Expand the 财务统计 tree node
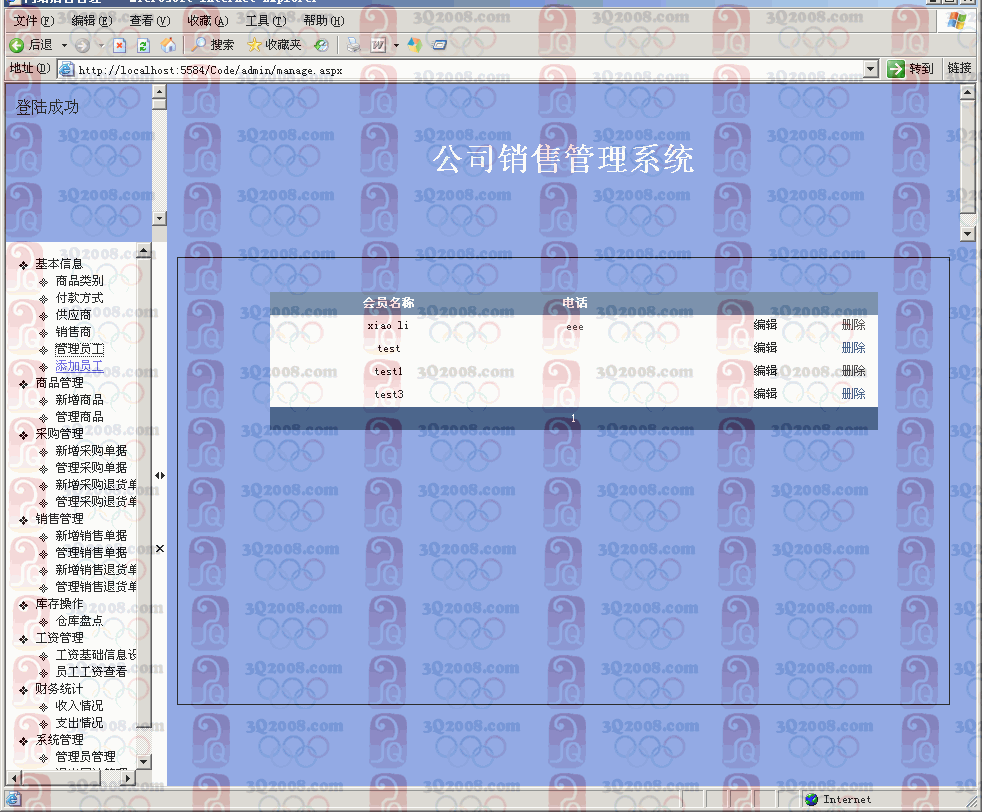Image resolution: width=982 pixels, height=812 pixels. point(24,691)
